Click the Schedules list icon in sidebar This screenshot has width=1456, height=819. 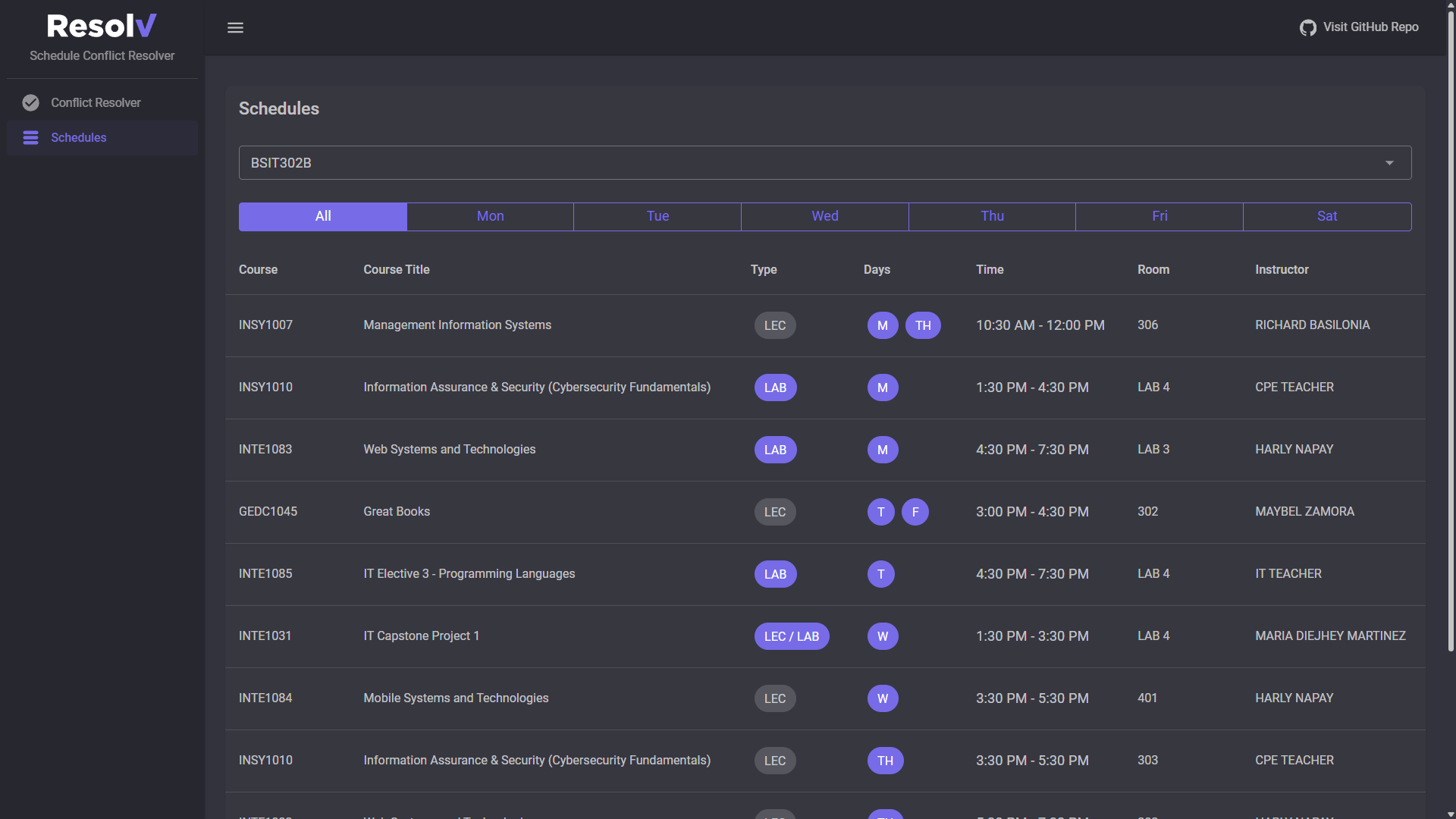tap(30, 137)
